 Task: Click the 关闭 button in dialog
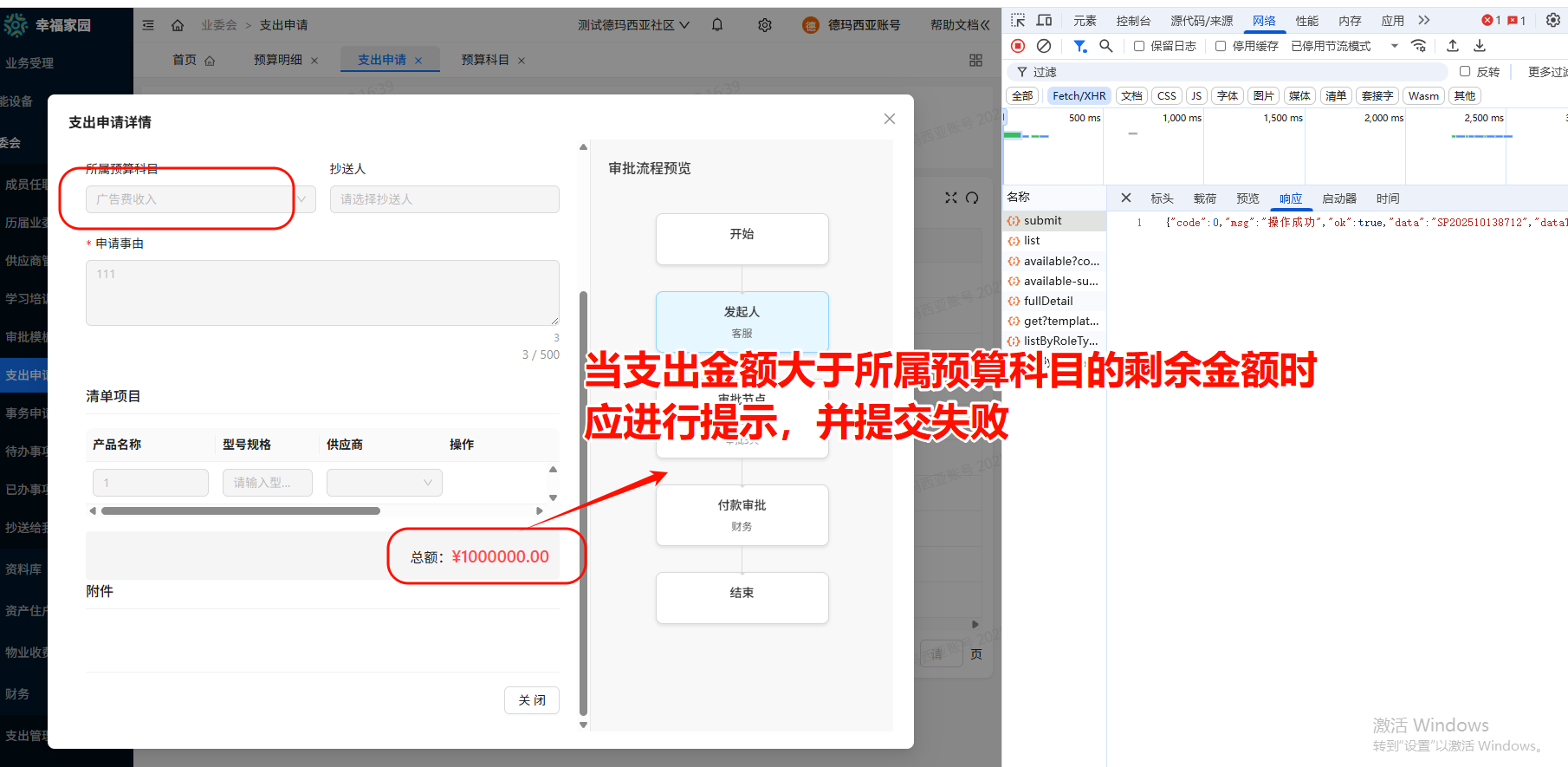pyautogui.click(x=532, y=700)
